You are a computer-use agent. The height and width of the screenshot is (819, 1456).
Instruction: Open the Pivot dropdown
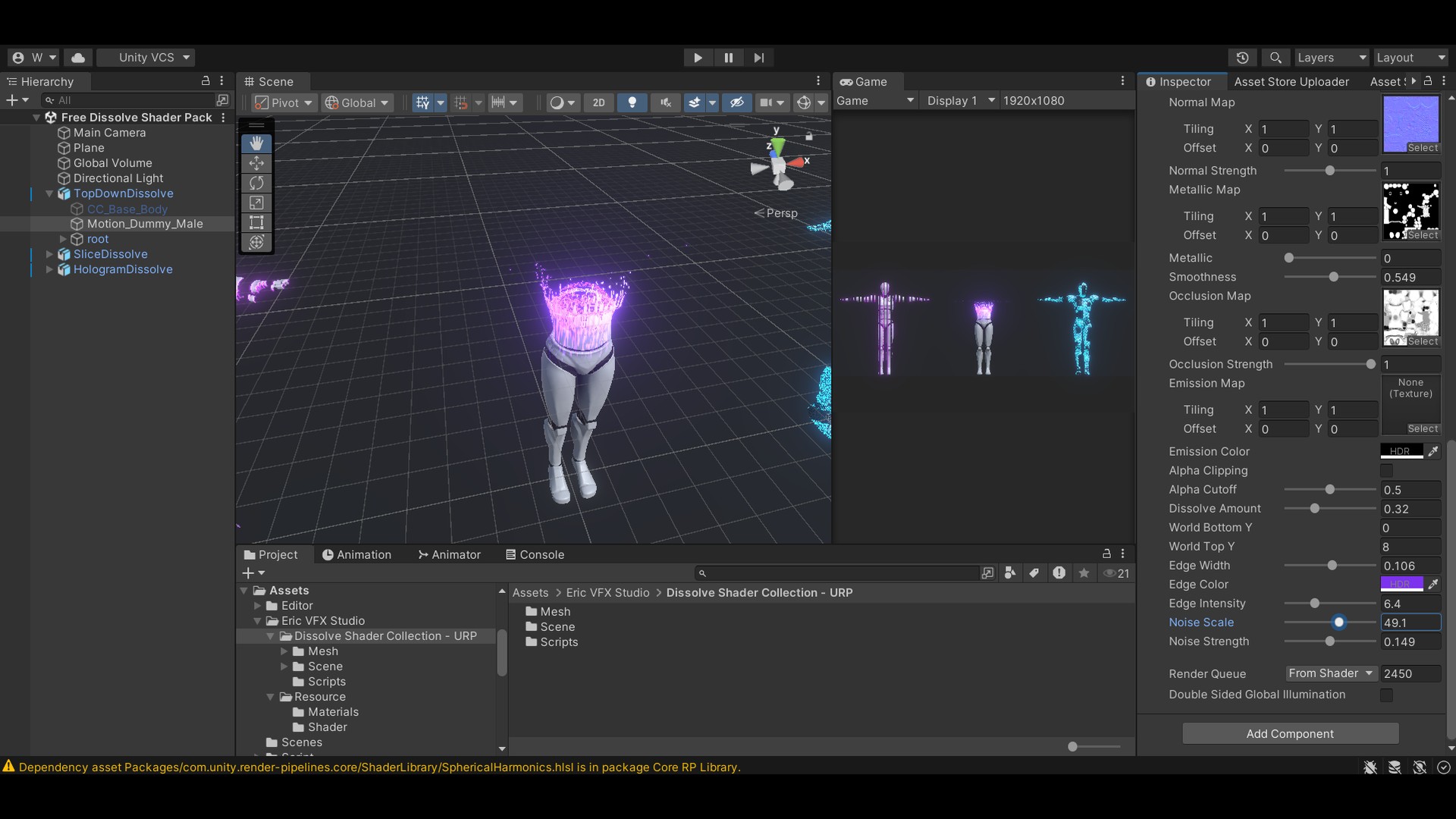pyautogui.click(x=284, y=103)
